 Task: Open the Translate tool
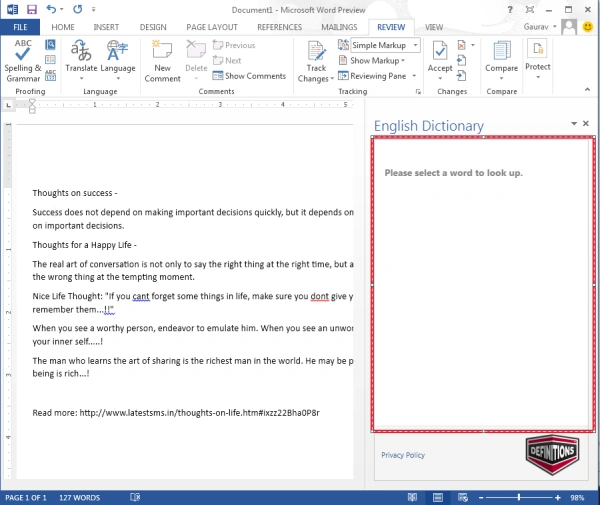(81, 60)
